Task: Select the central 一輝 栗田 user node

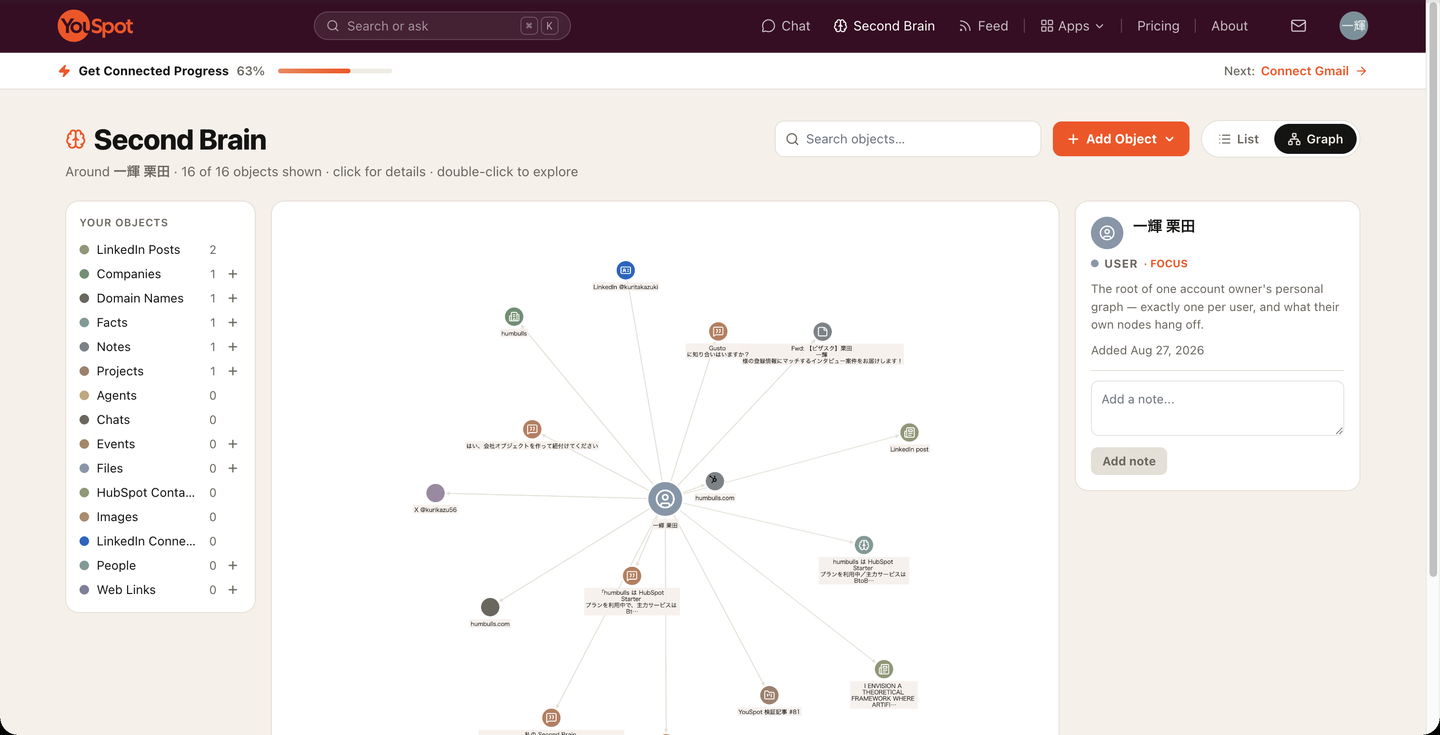Action: click(665, 499)
